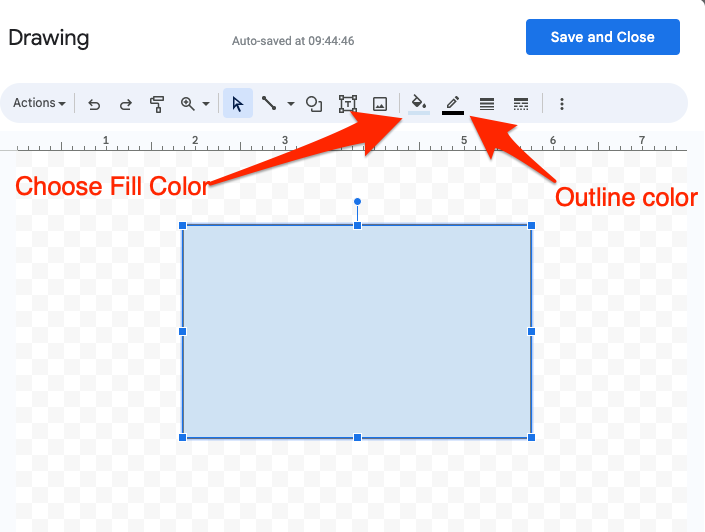705x532 pixels.
Task: Open the Border weight option
Action: (487, 104)
